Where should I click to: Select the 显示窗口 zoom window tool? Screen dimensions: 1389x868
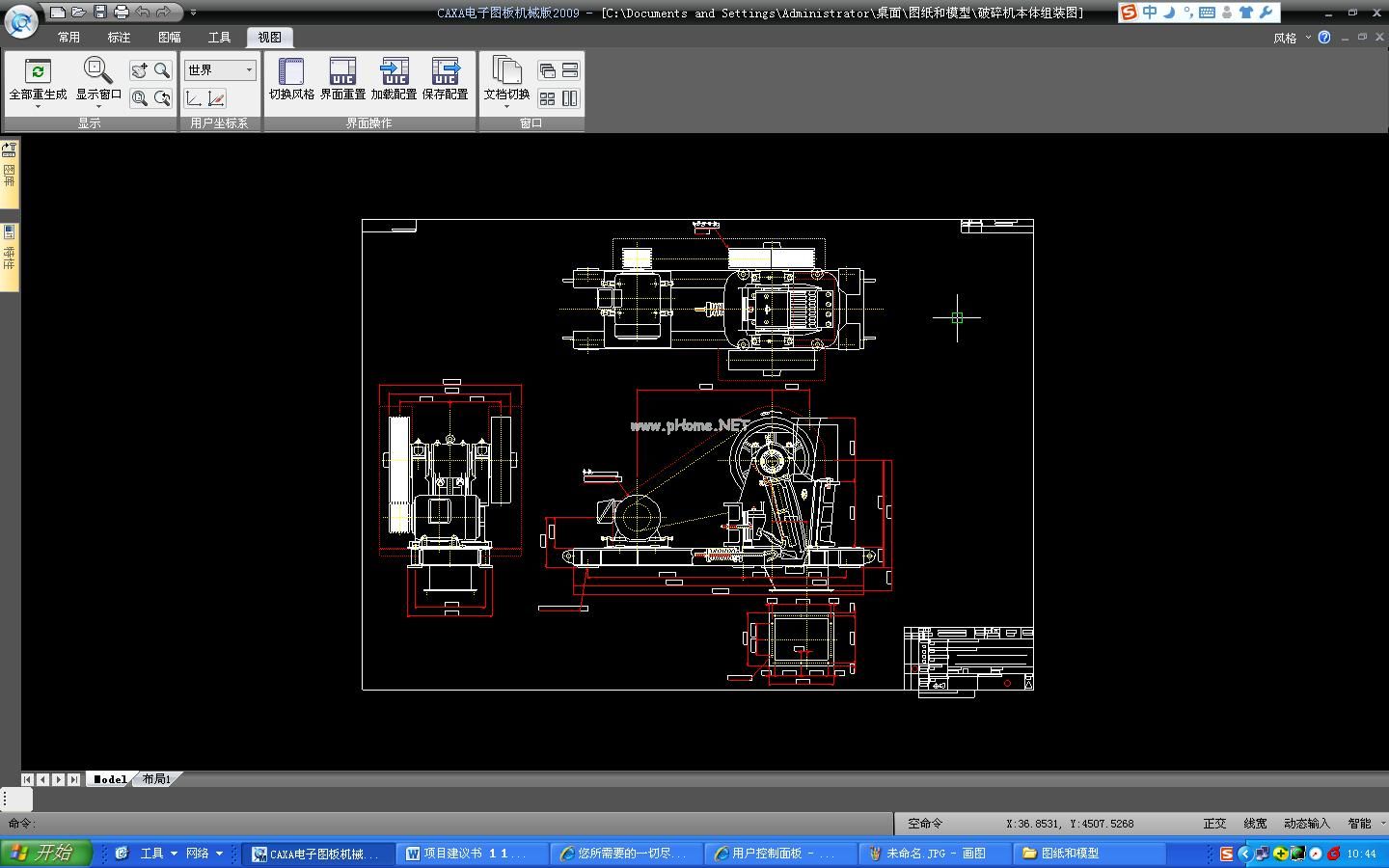pyautogui.click(x=97, y=72)
